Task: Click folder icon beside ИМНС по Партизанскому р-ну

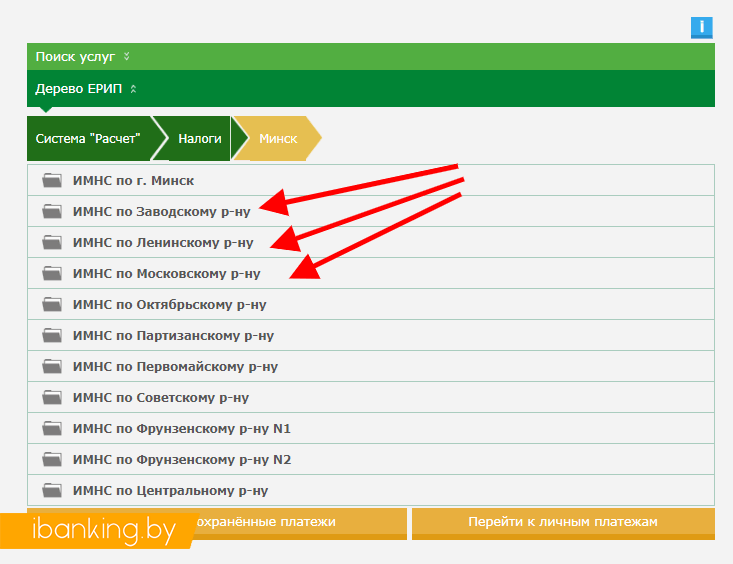Action: (52, 336)
